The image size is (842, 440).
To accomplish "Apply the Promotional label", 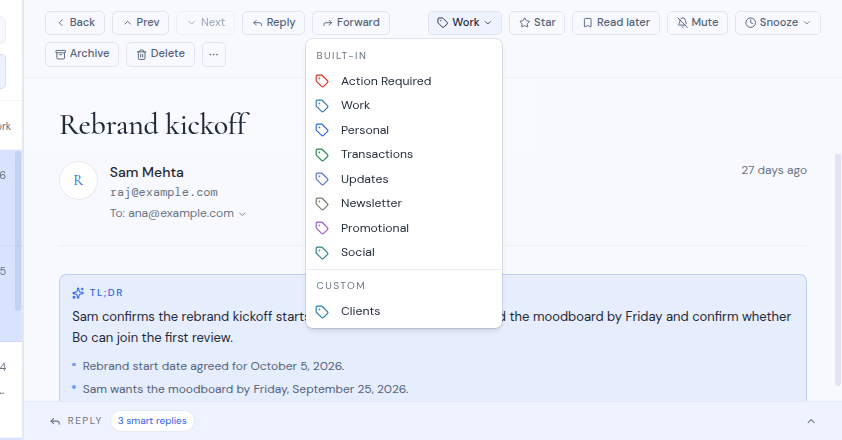I will tap(404, 228).
